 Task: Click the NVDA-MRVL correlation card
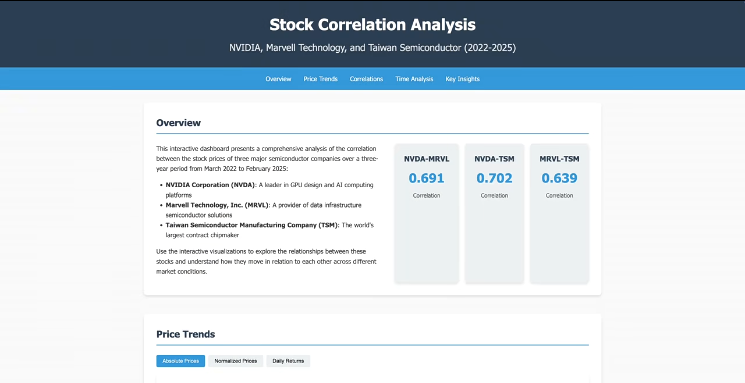pos(426,213)
